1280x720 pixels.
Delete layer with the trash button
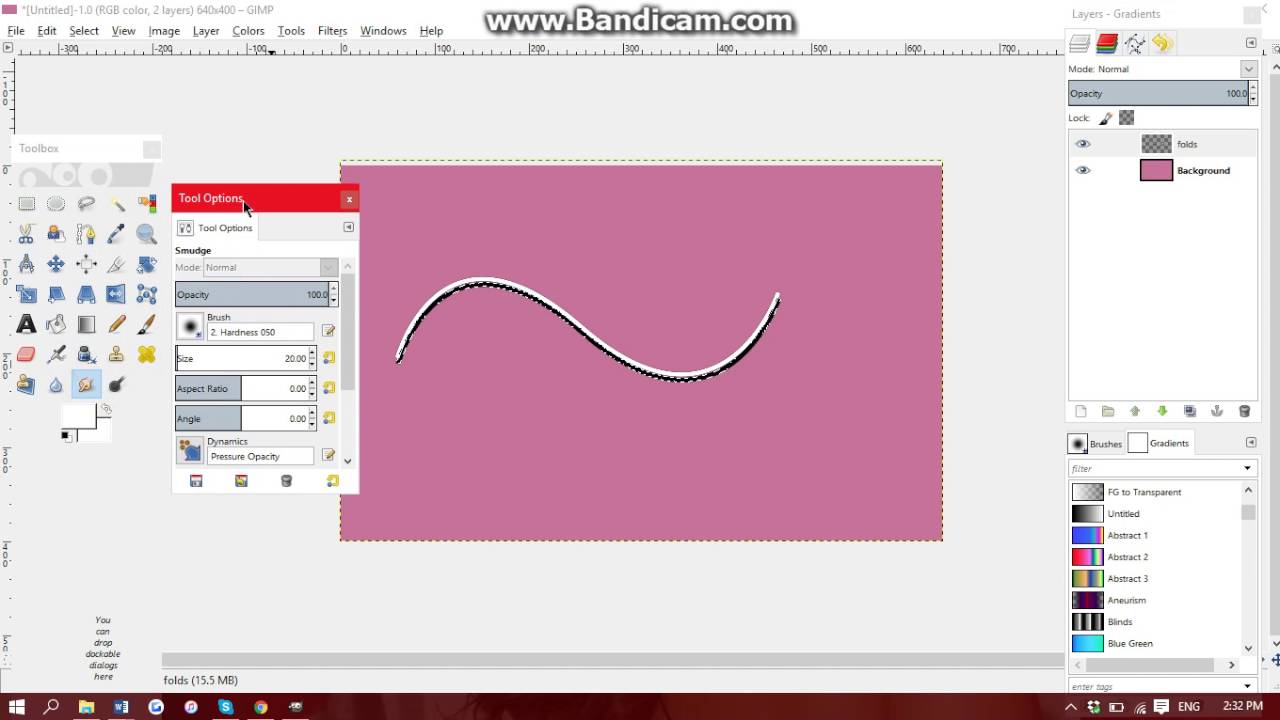[1244, 411]
